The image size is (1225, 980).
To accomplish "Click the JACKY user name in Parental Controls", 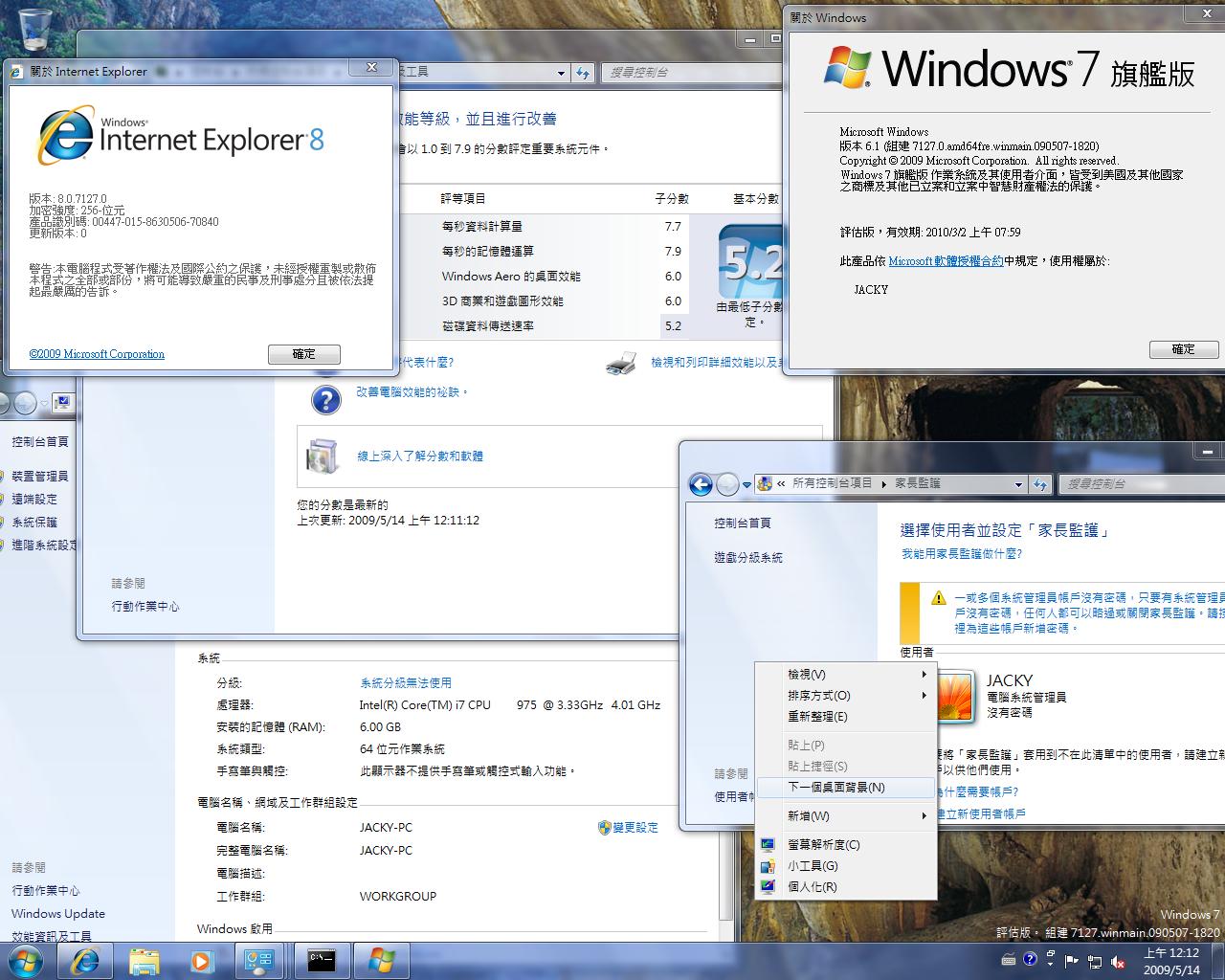I will coord(1010,681).
